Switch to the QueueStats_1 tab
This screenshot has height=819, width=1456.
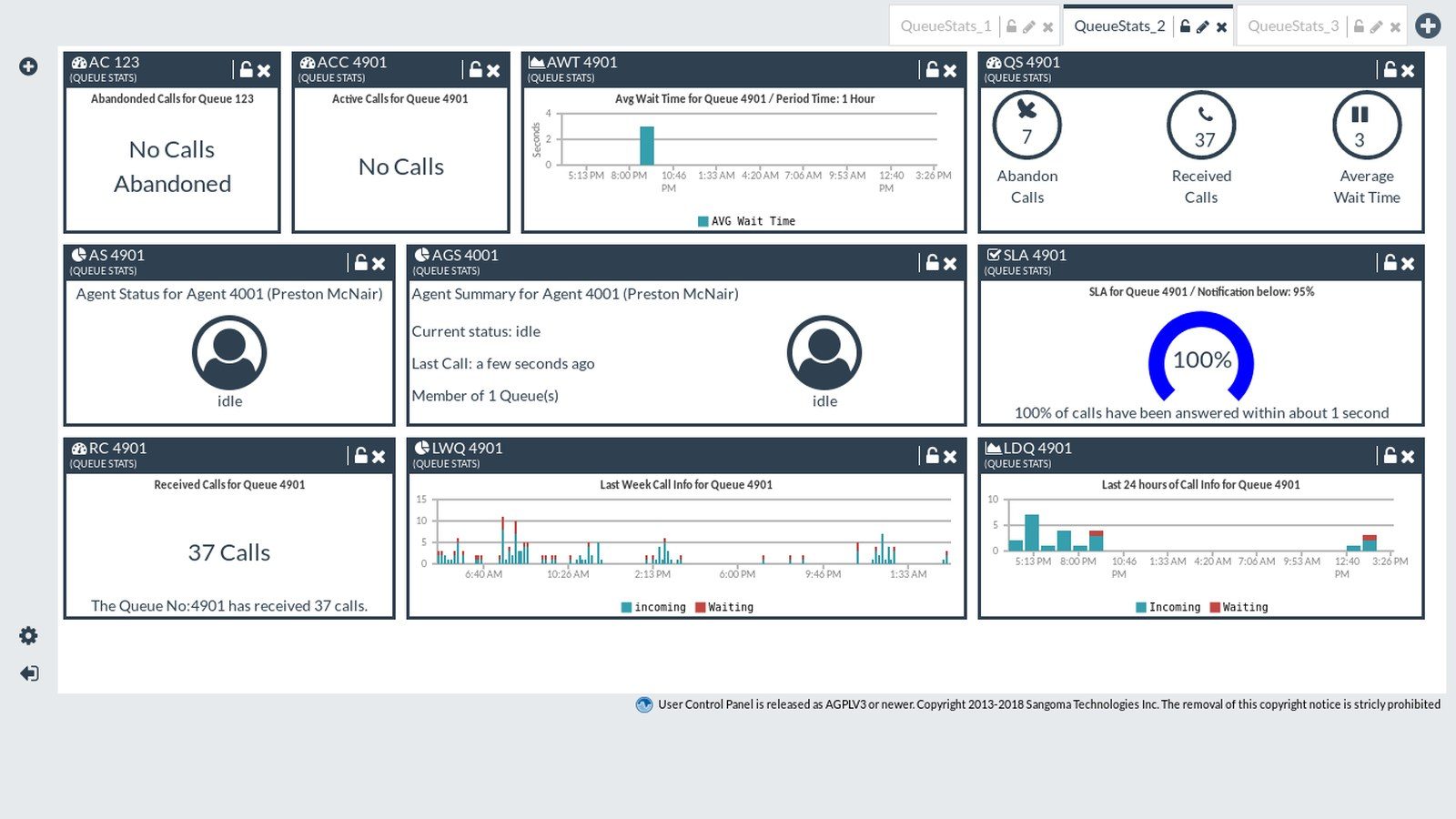coord(945,26)
